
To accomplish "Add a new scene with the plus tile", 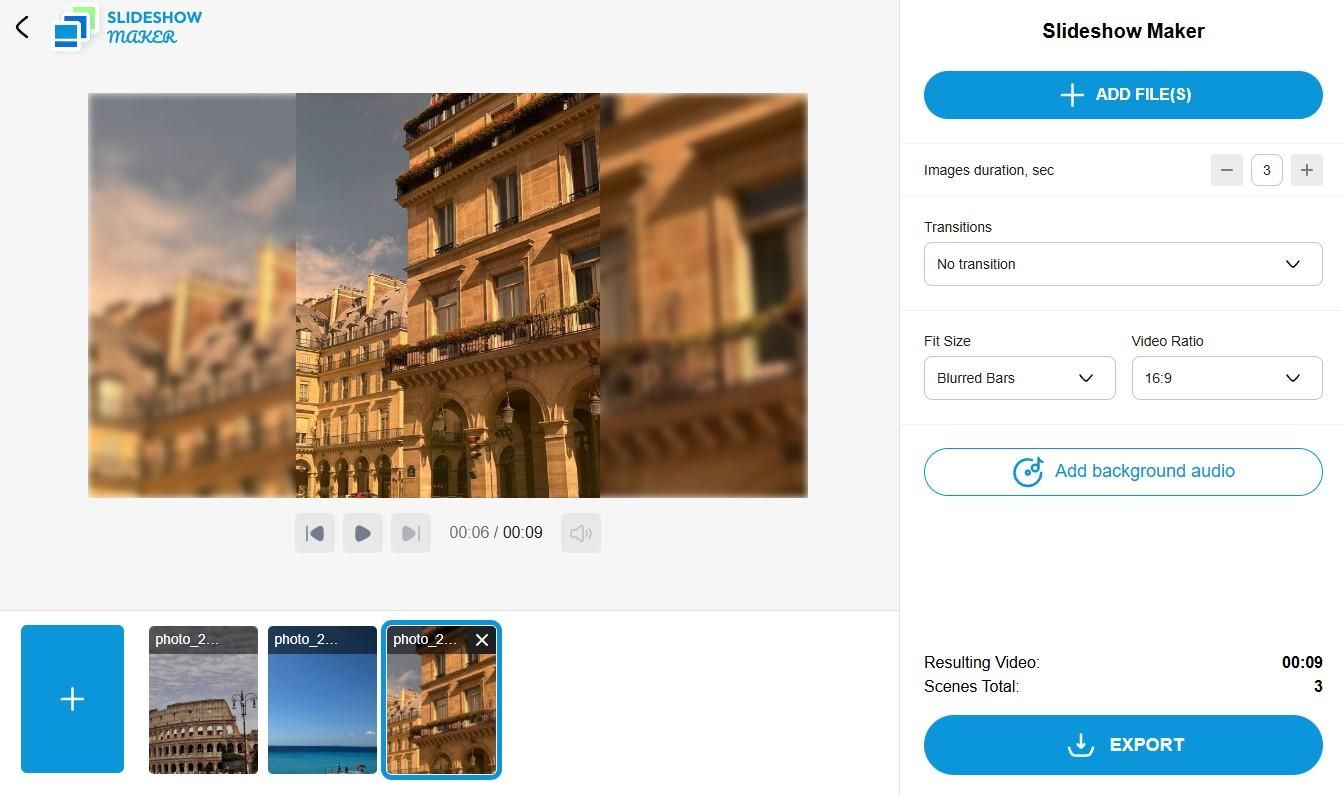I will 72,699.
